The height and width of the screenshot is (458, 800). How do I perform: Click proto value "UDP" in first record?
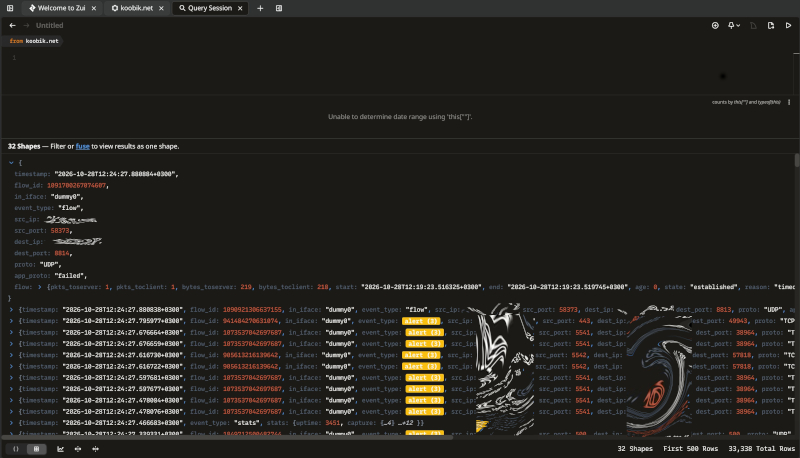click(49, 265)
